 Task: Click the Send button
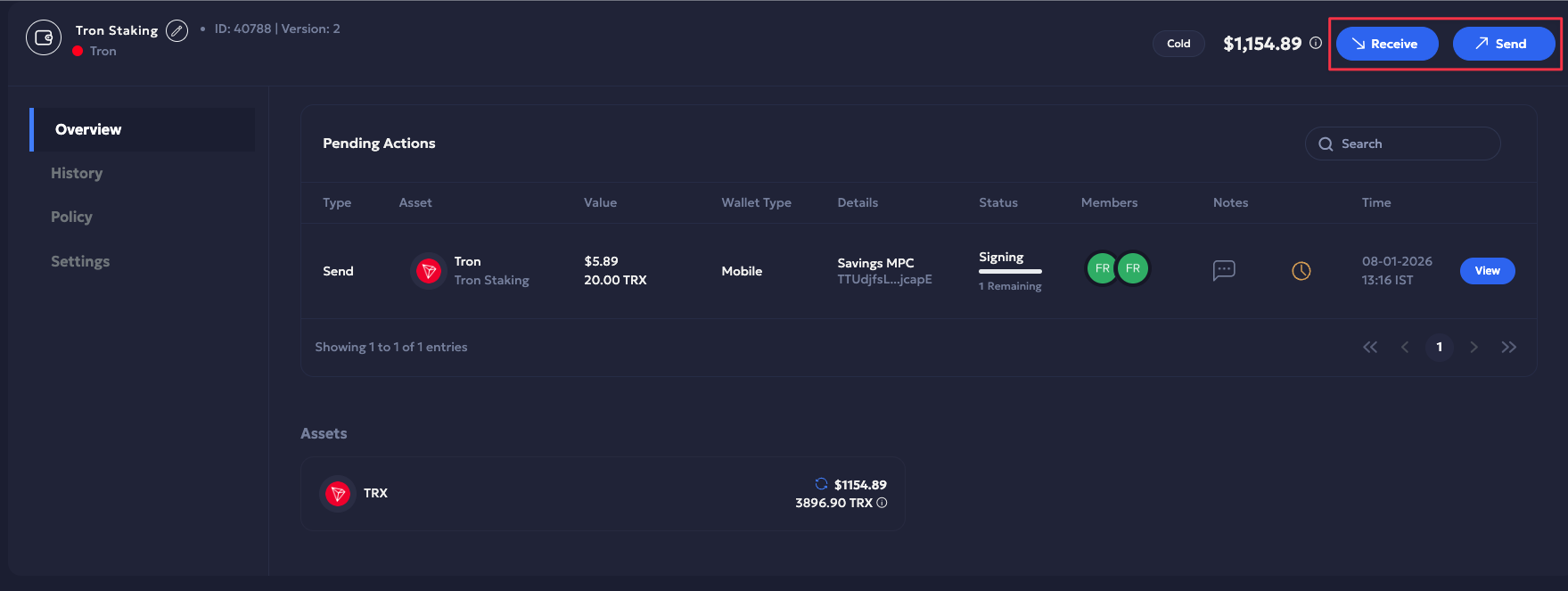[1504, 44]
